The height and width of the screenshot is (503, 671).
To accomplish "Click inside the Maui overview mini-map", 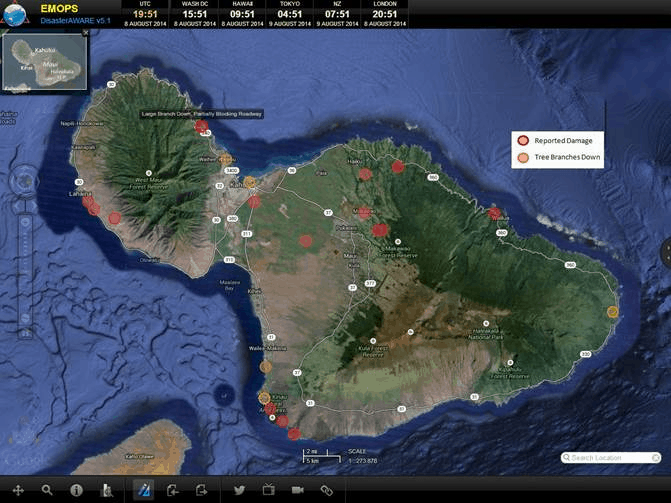I will (45, 64).
